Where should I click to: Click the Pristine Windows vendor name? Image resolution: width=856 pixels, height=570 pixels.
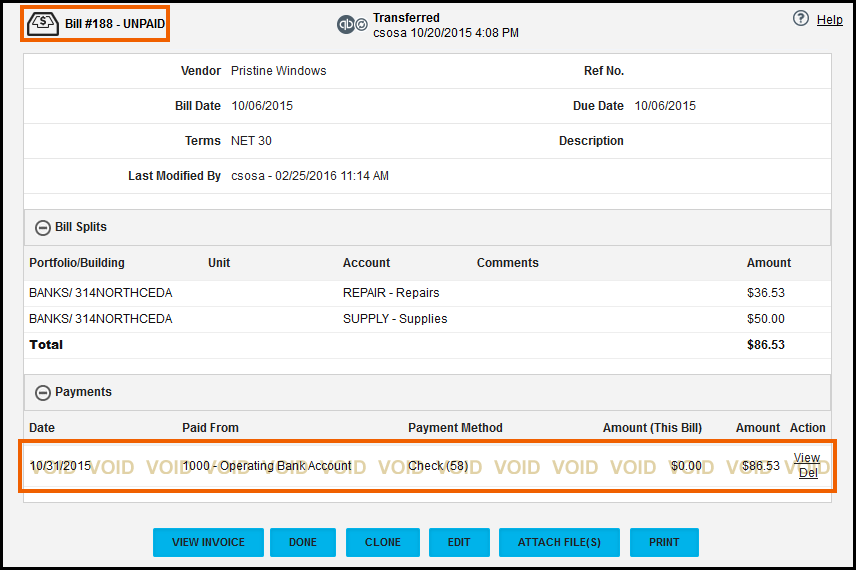point(278,71)
